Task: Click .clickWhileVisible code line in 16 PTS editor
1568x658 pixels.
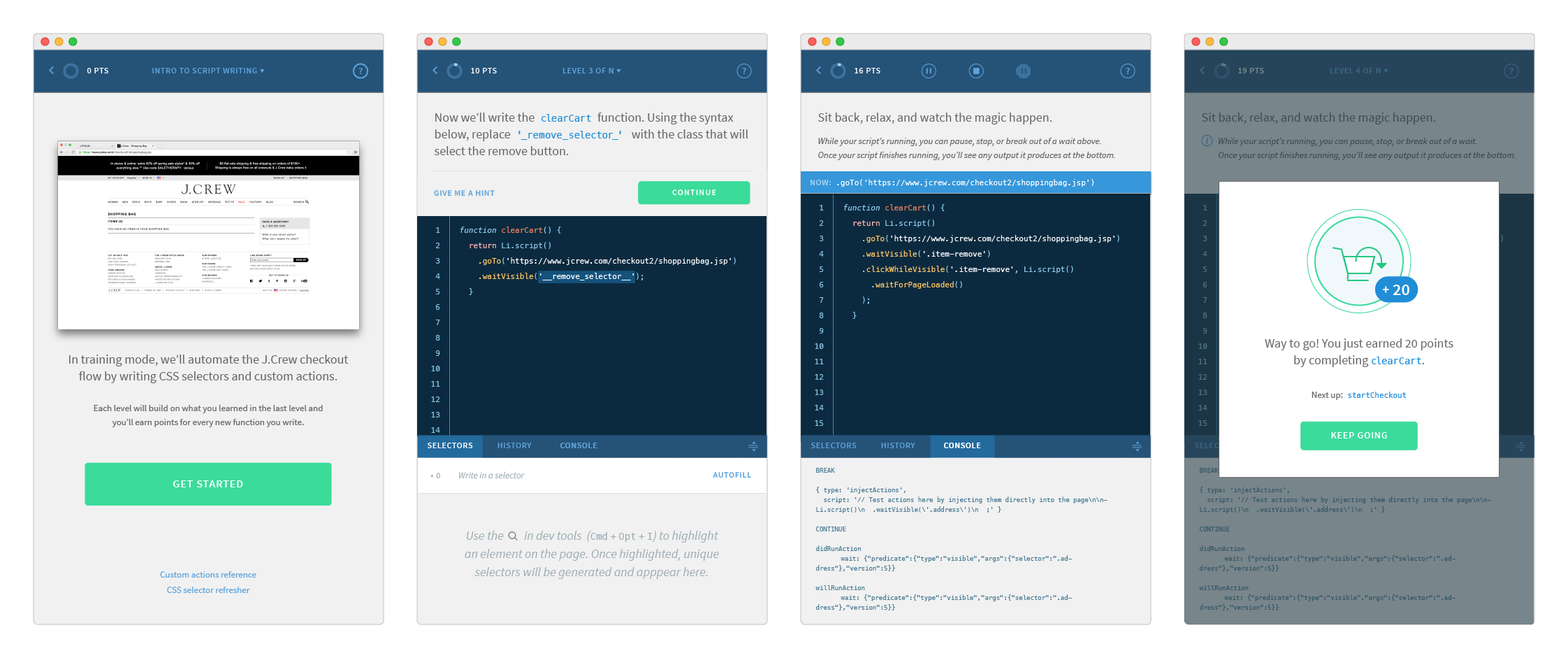Action: pos(968,269)
